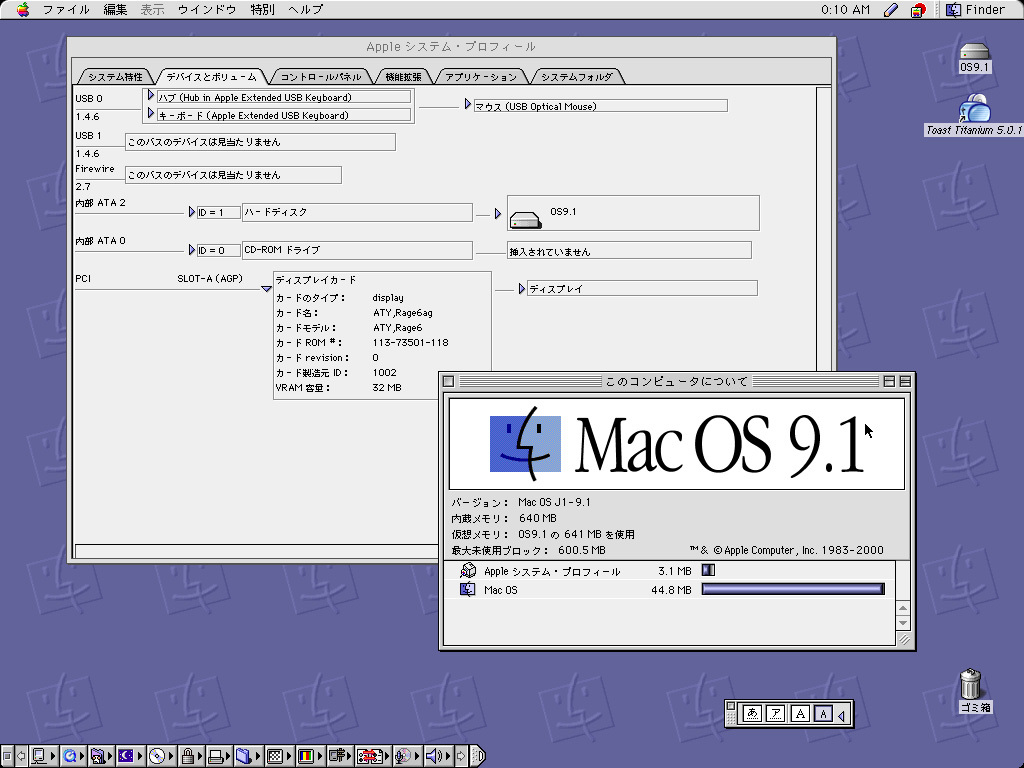Expand the マウス (USB Optical Mouse) entry

tap(468, 104)
